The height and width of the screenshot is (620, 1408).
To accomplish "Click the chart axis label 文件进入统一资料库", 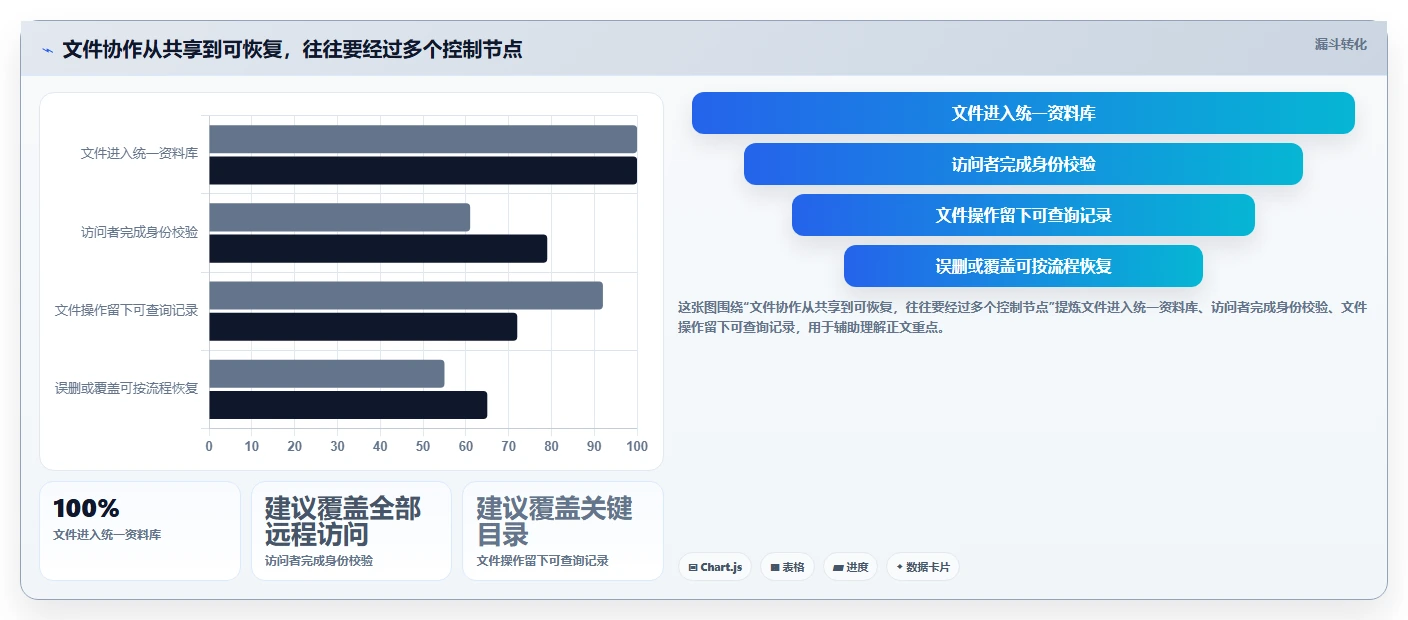I will pos(139,154).
